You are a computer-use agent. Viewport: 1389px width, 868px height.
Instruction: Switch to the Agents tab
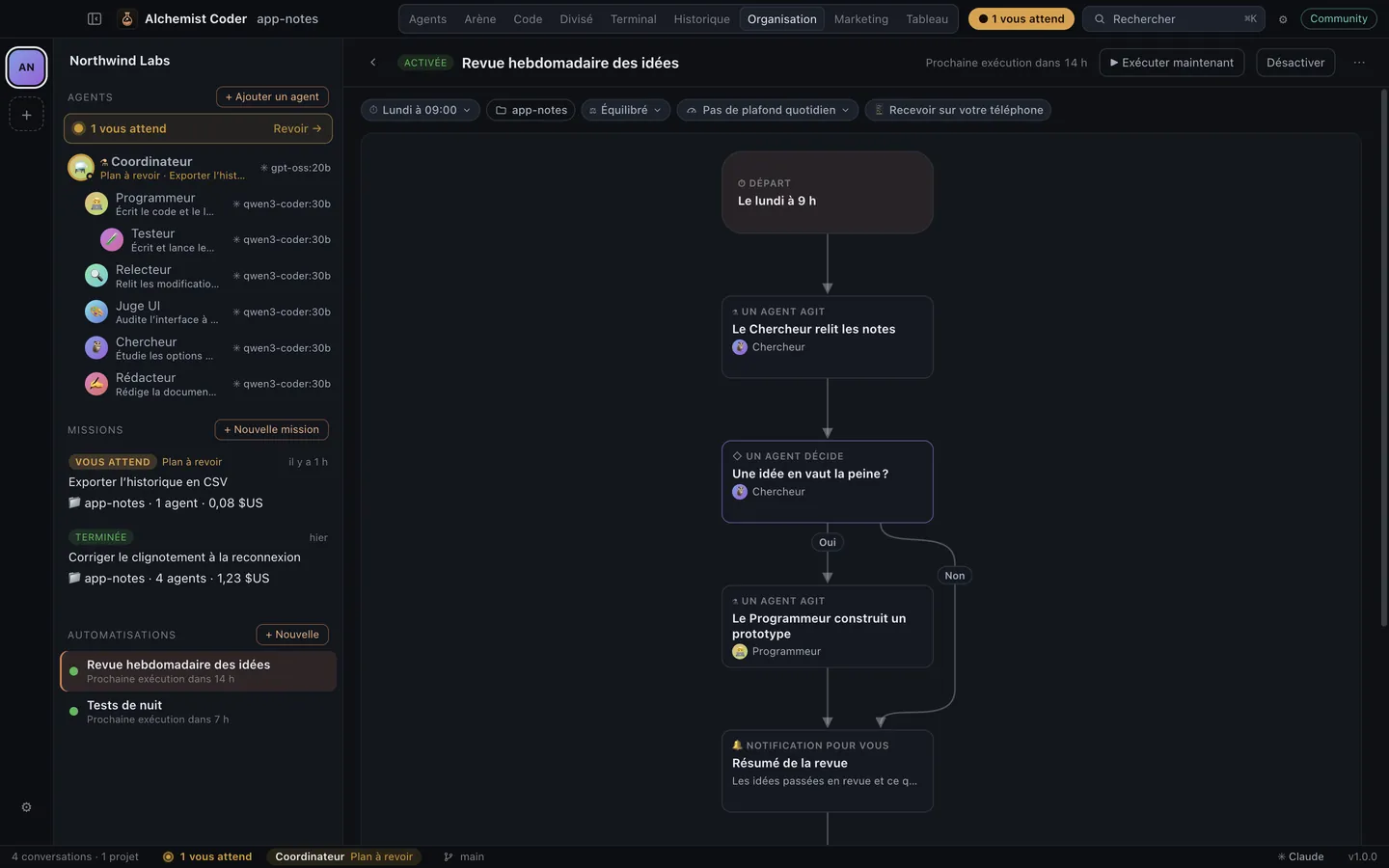coord(427,19)
